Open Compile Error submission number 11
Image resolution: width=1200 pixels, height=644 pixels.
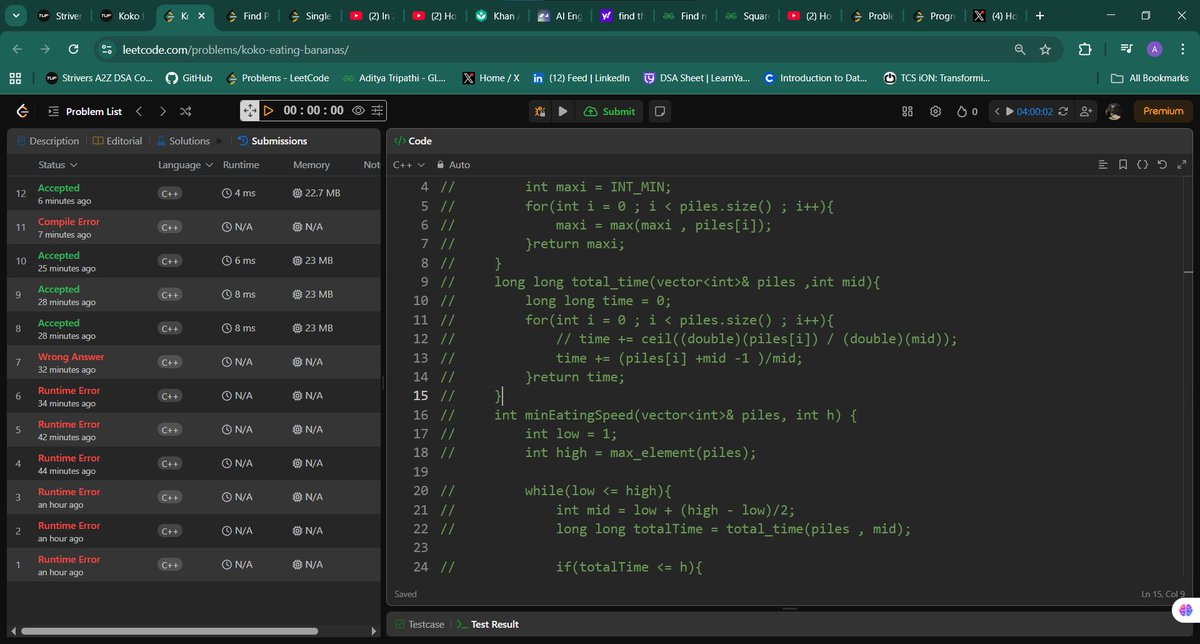point(196,227)
